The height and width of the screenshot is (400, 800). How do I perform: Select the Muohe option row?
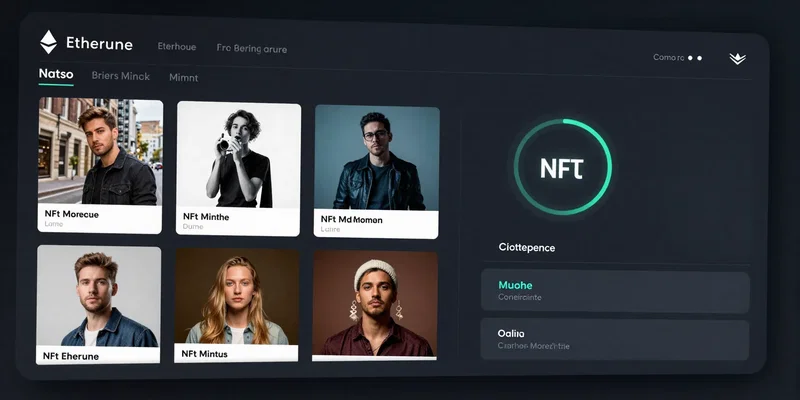(x=615, y=291)
